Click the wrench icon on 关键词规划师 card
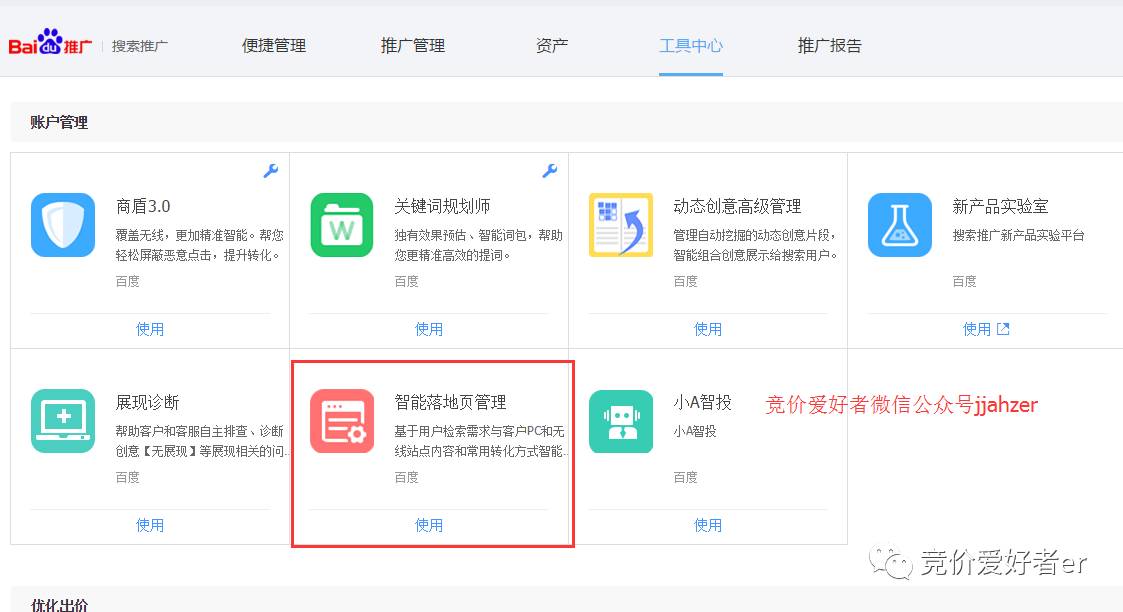The width and height of the screenshot is (1123, 612). [550, 170]
